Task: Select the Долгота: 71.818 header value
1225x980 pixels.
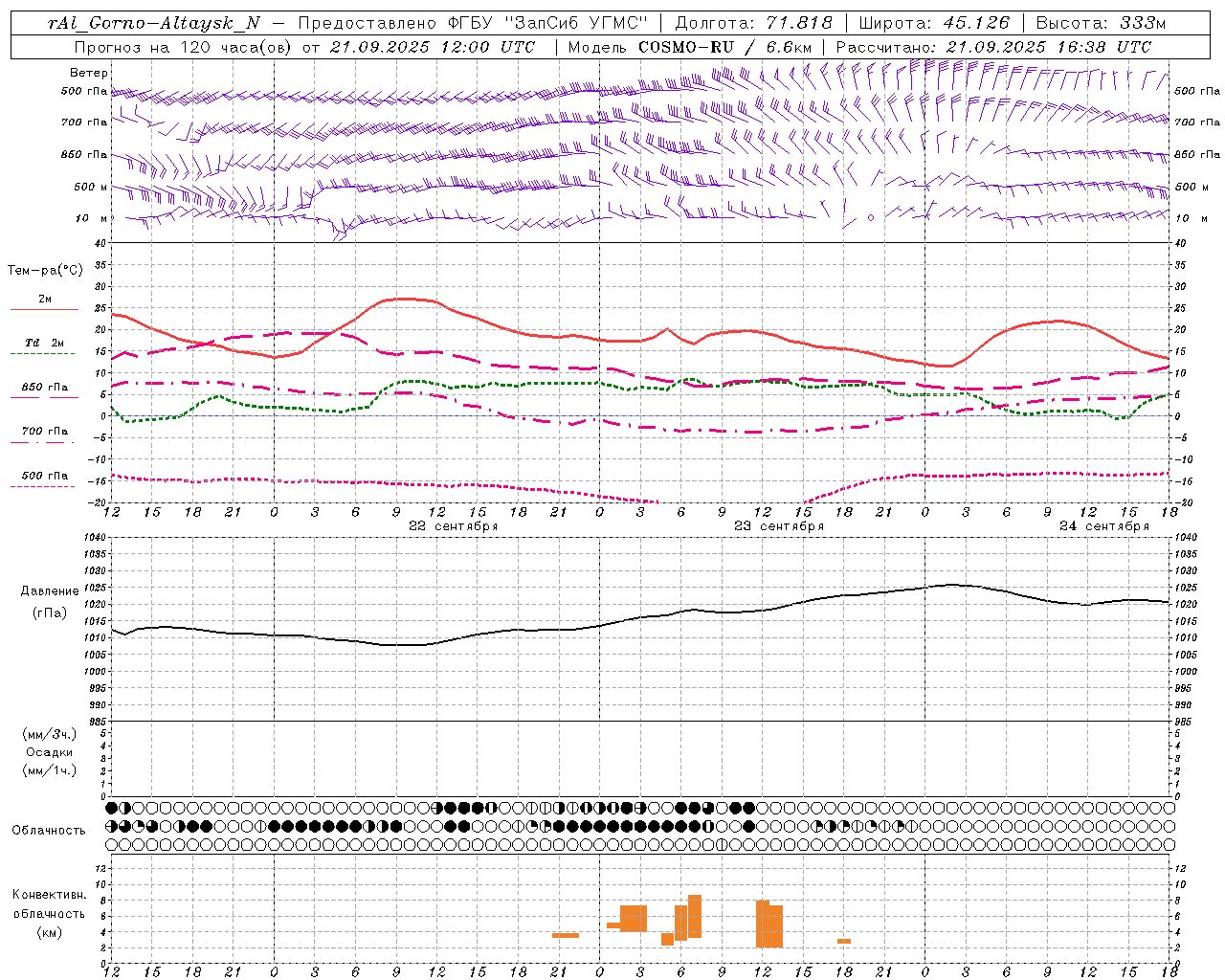Action: tap(753, 24)
